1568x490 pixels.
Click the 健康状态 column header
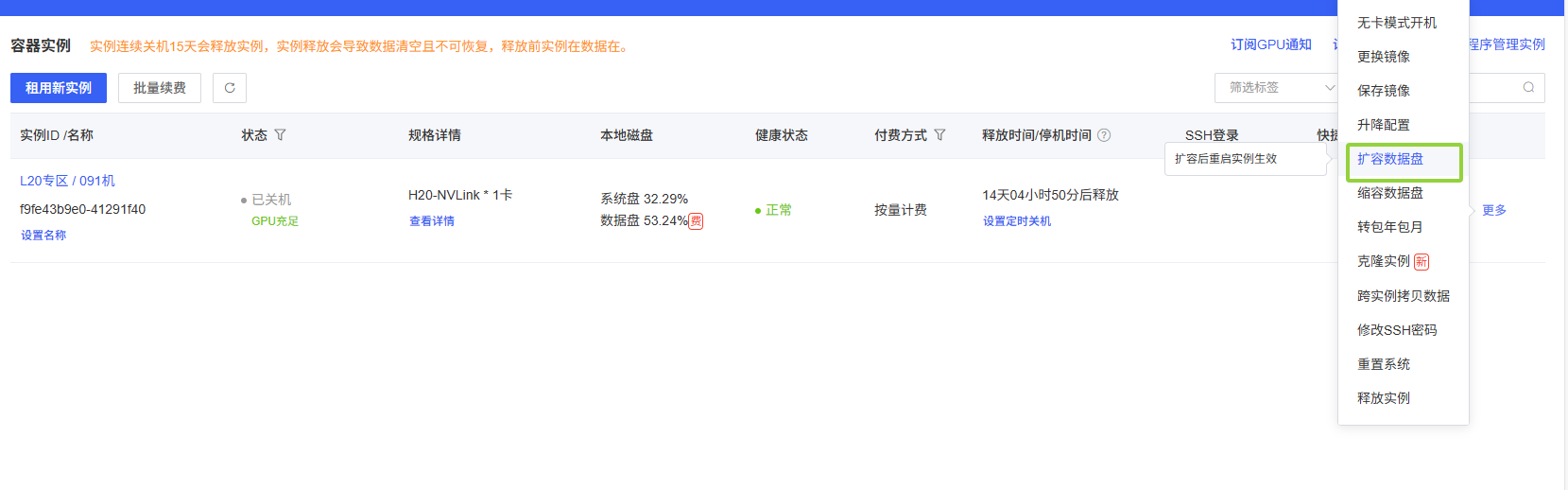782,135
